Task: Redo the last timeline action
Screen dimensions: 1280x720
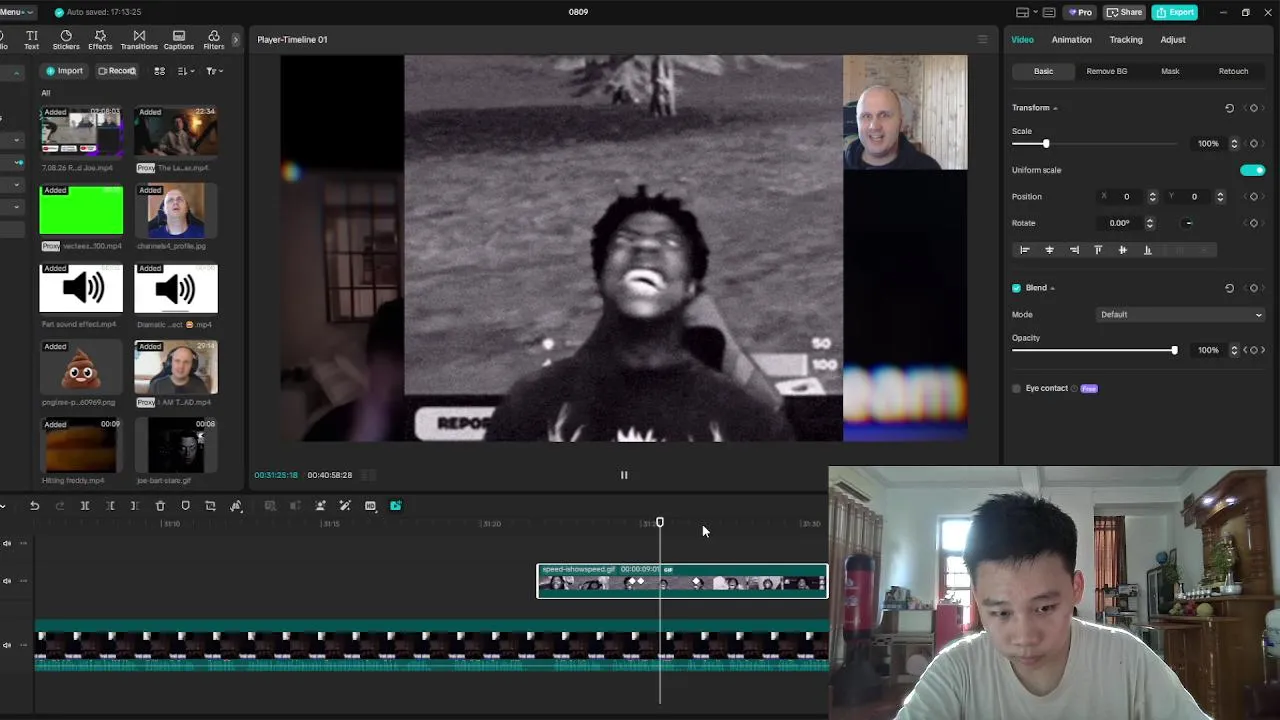Action: pos(60,506)
